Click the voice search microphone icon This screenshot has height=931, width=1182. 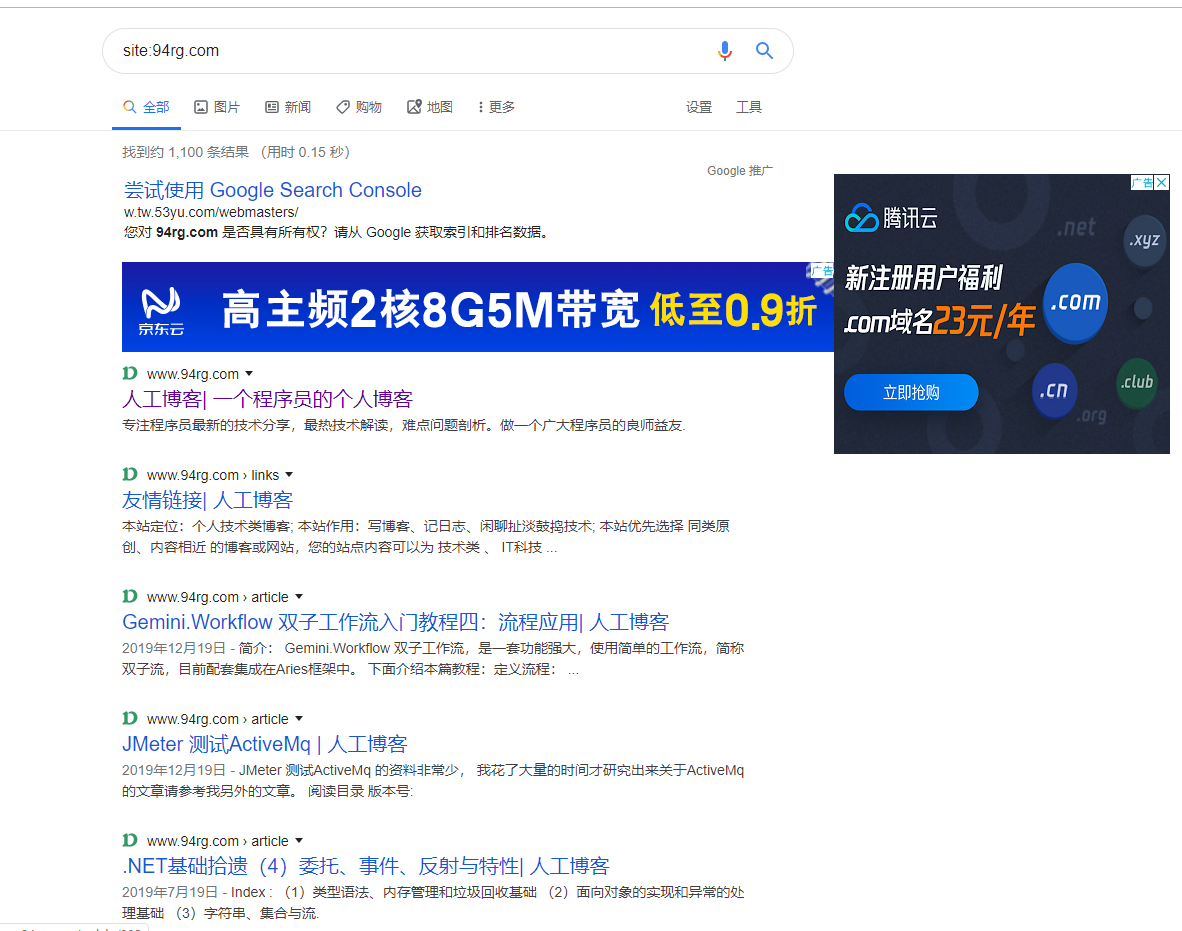(724, 51)
